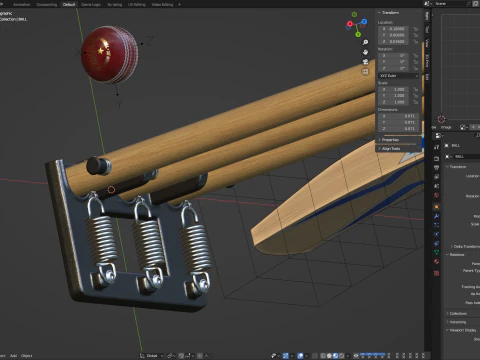This screenshot has height=360, width=480.
Task: Open the XYZ Euler rotation mode dropdown
Action: pyautogui.click(x=399, y=76)
